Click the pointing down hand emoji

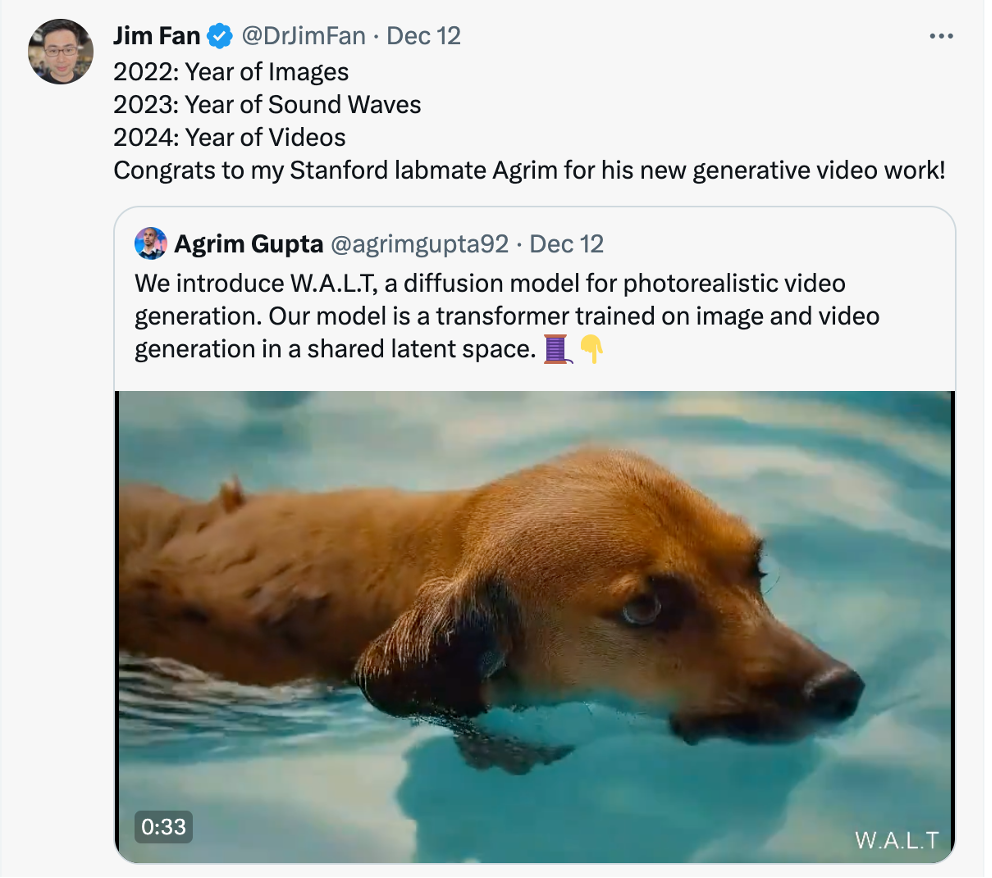(592, 349)
